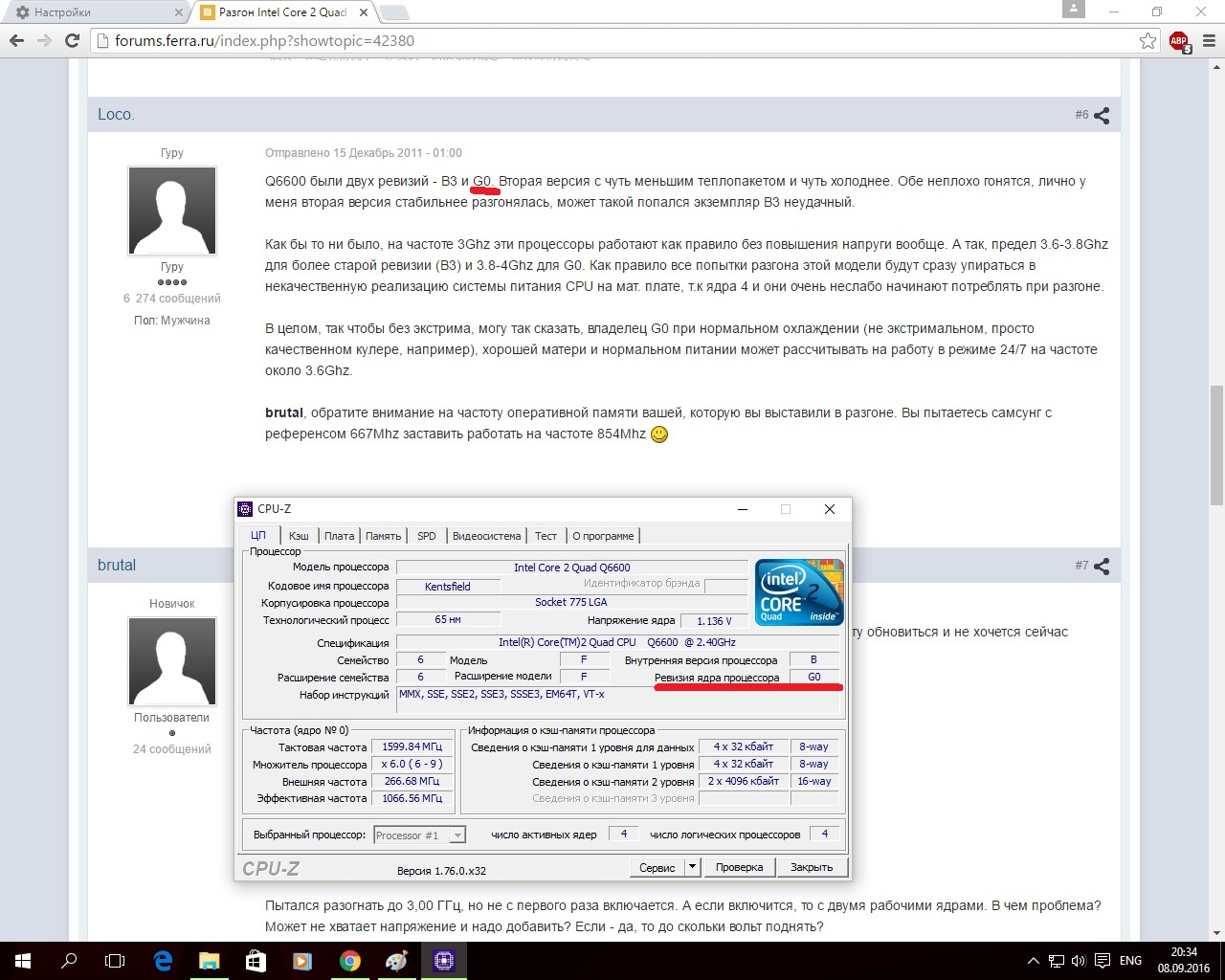Click the Сервис button
The width and height of the screenshot is (1225, 980).
(x=657, y=867)
